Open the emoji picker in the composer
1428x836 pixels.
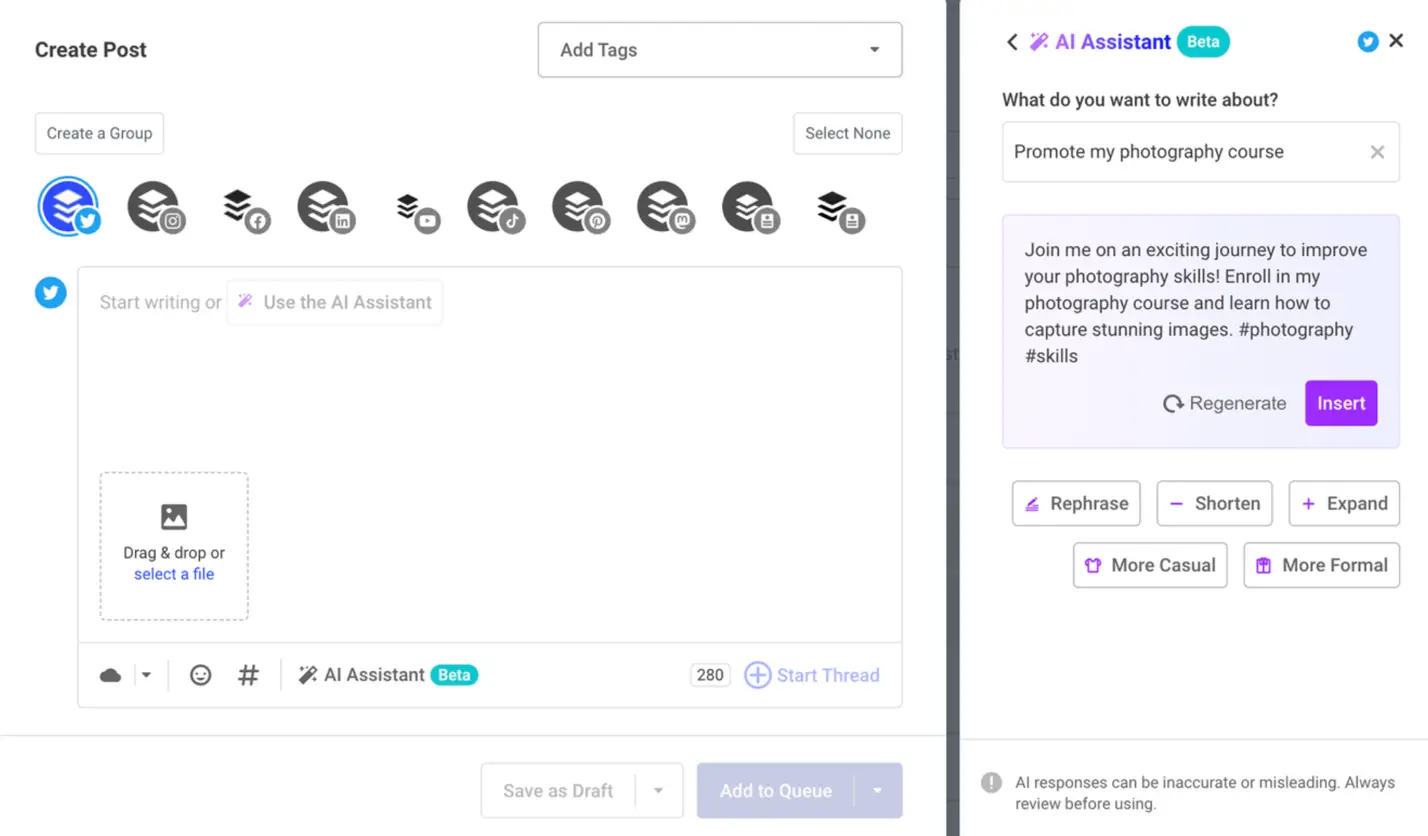200,675
